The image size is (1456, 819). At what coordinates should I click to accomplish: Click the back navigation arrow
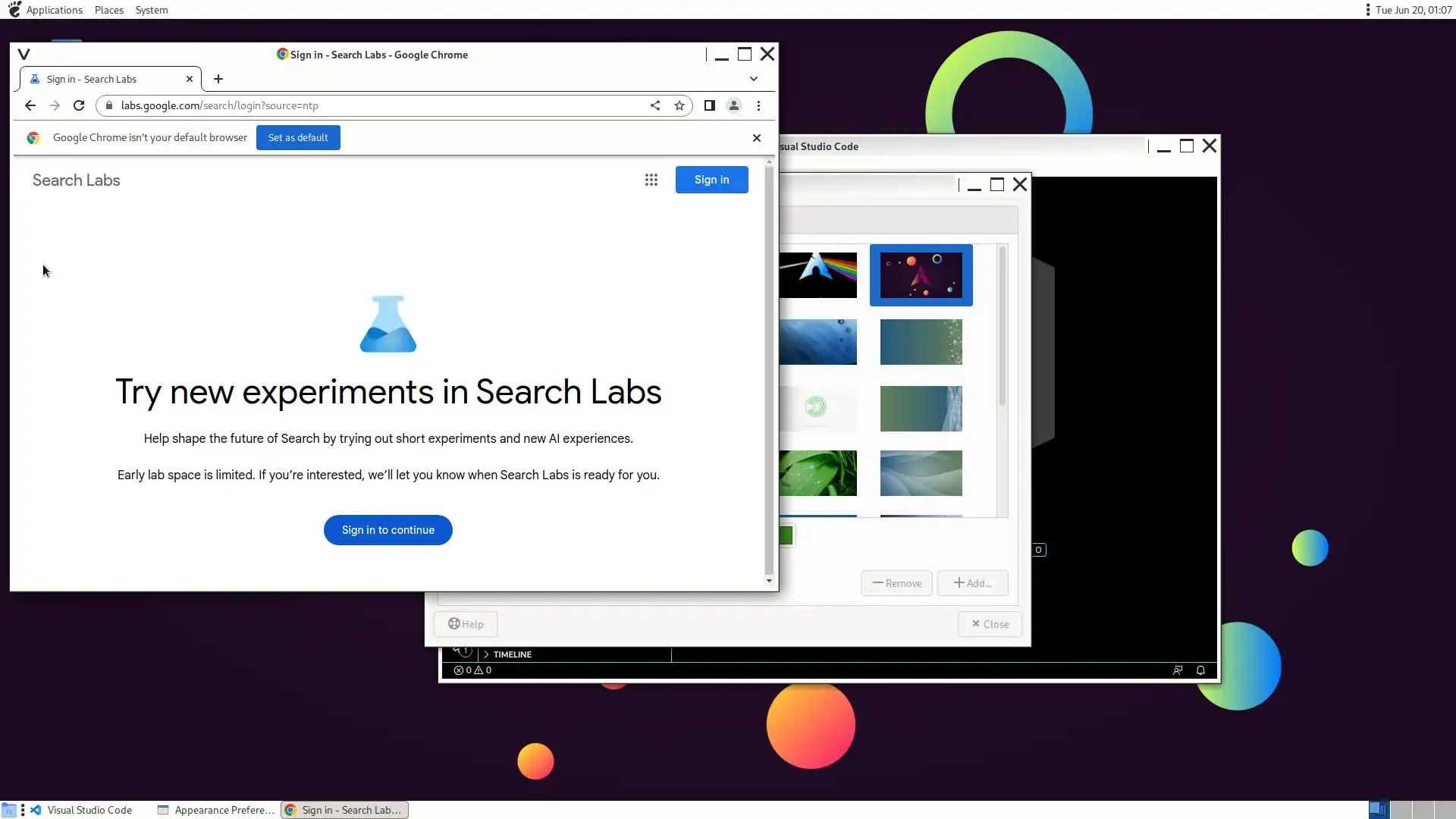(30, 105)
